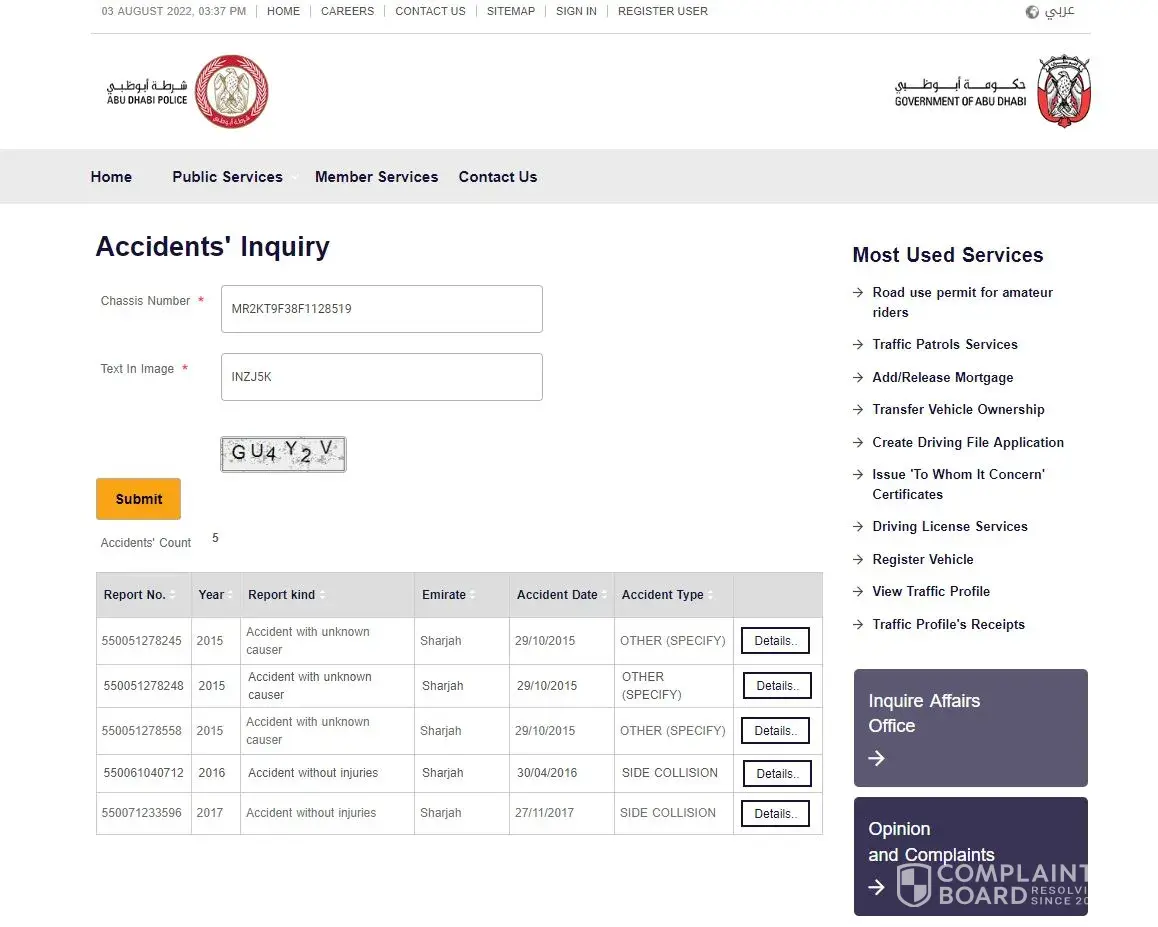Screen dimensions: 1158x927
Task: Submit the accidents inquiry form
Action: [138, 499]
